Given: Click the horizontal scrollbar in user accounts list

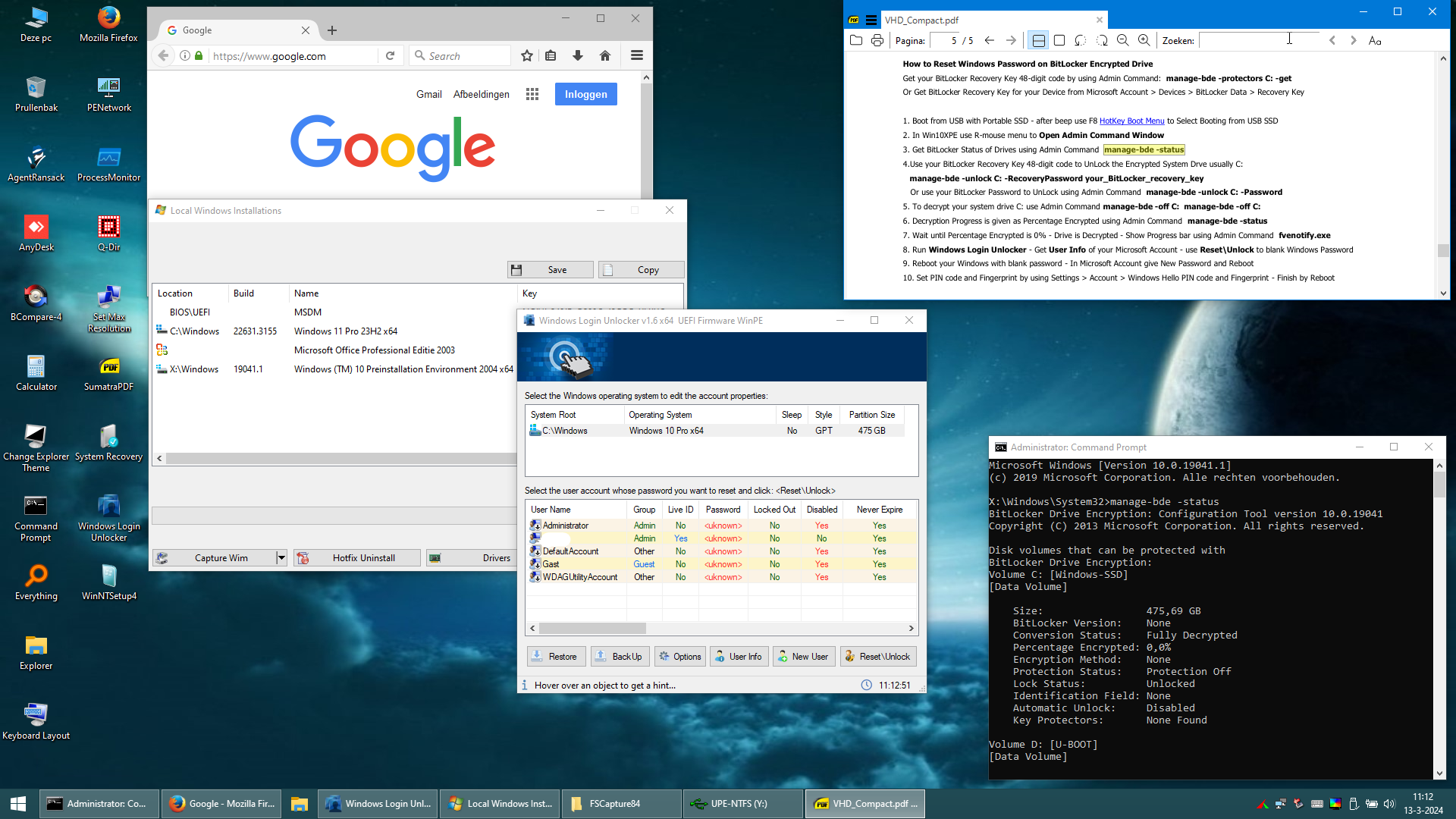Looking at the screenshot, I should tap(722, 628).
